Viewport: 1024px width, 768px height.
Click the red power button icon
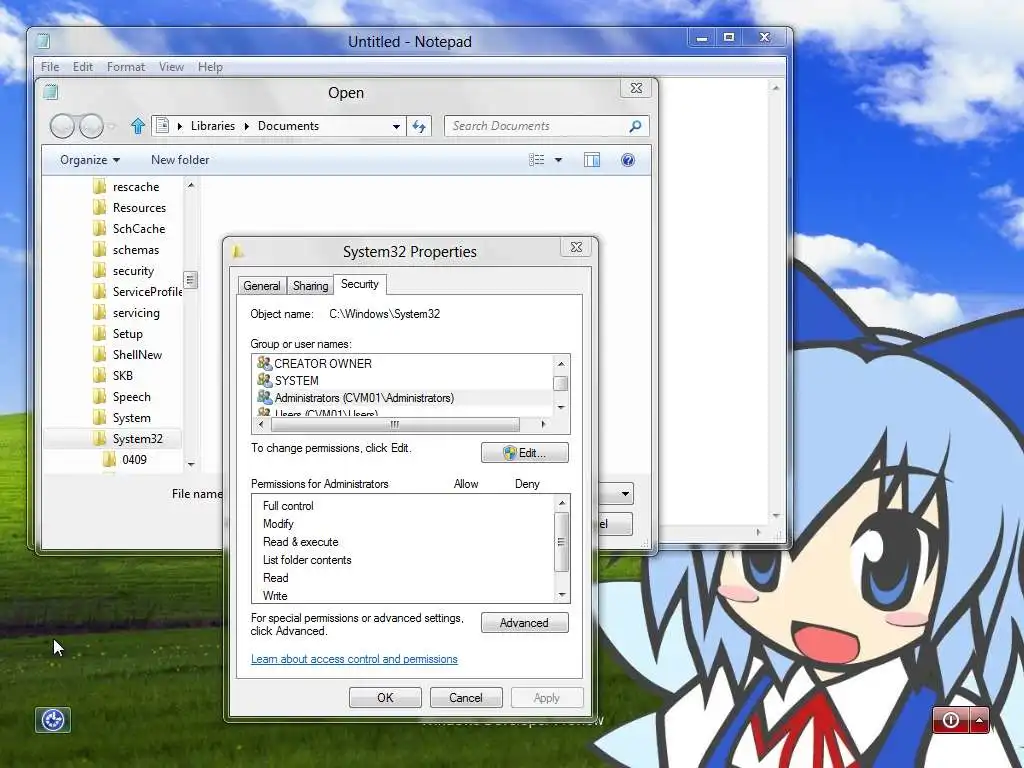coord(951,720)
